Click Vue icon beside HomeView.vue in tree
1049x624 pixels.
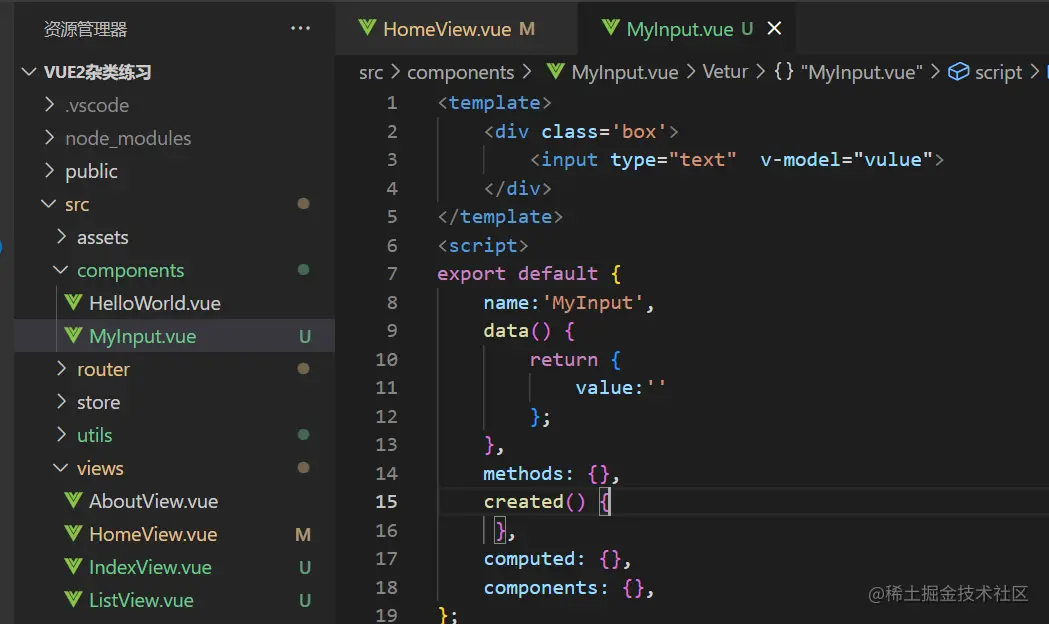pyautogui.click(x=74, y=533)
